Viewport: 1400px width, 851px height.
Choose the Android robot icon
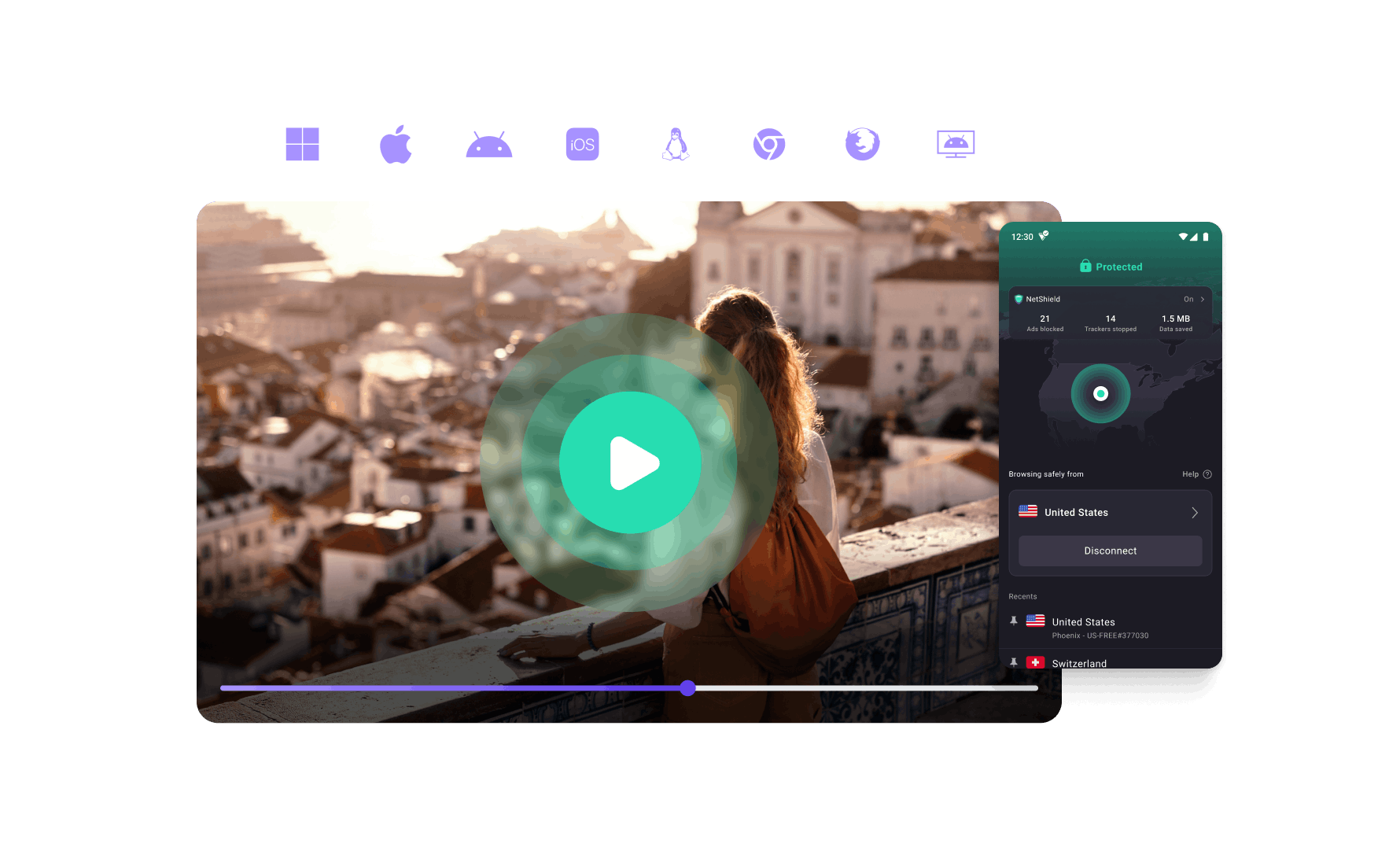[x=488, y=146]
